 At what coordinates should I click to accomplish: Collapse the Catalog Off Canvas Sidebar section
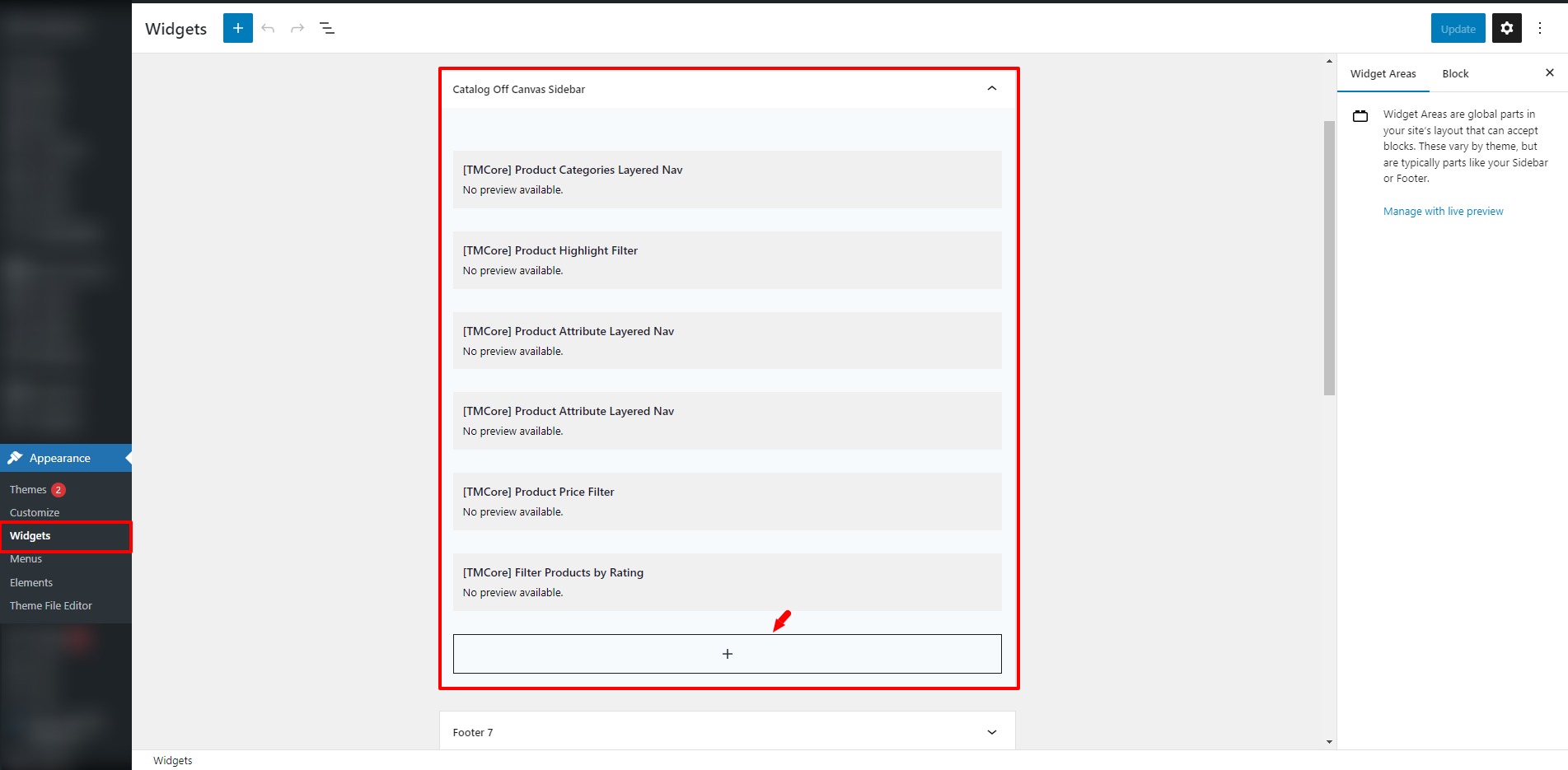(992, 88)
